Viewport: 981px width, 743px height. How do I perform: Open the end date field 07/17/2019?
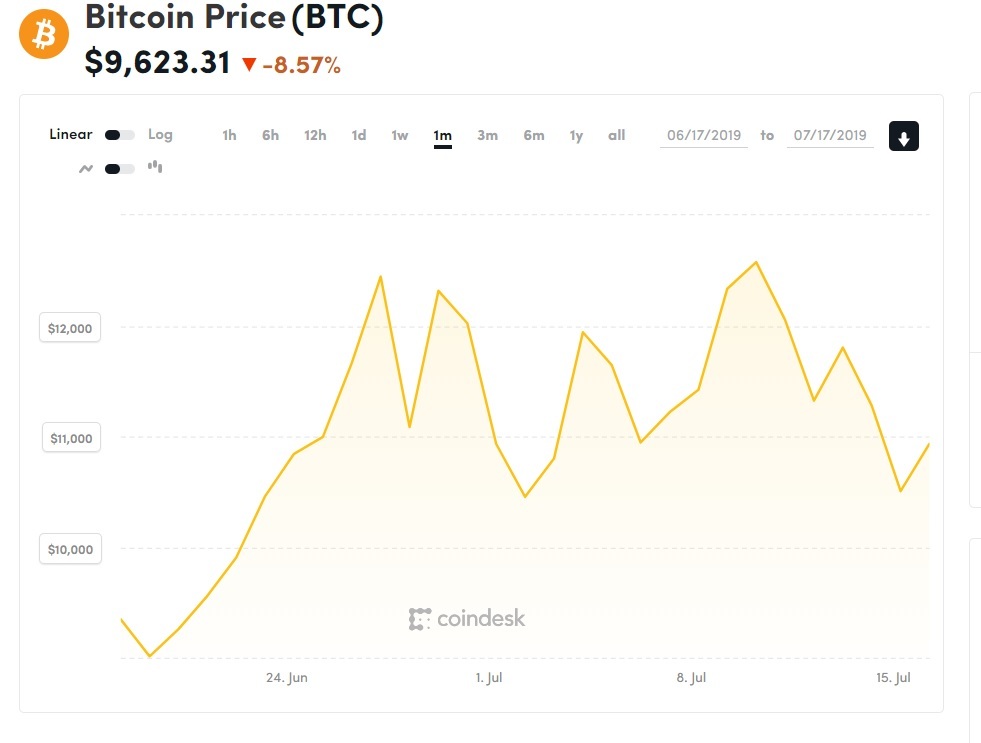[830, 135]
